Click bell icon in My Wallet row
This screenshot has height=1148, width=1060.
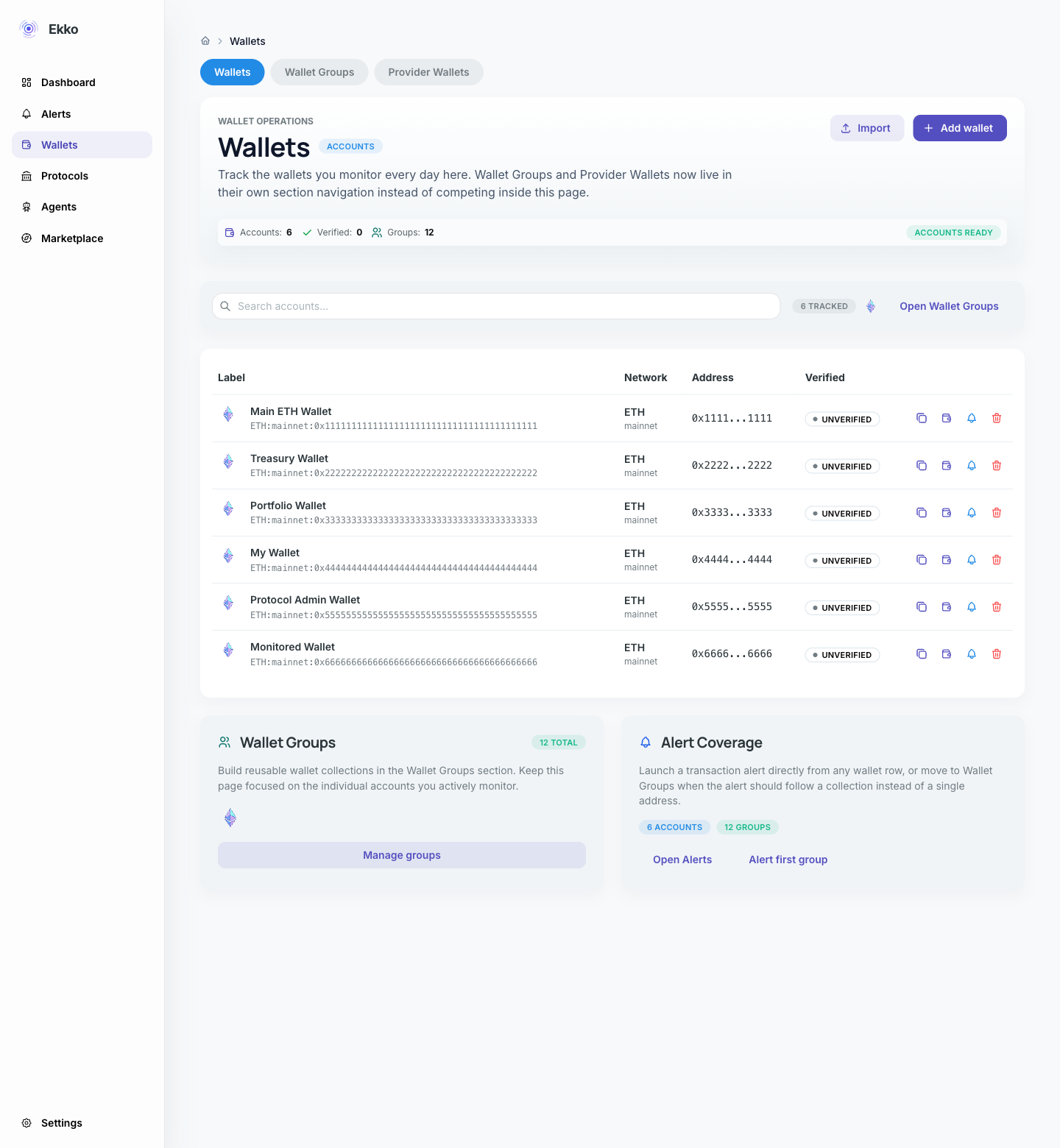(x=972, y=559)
